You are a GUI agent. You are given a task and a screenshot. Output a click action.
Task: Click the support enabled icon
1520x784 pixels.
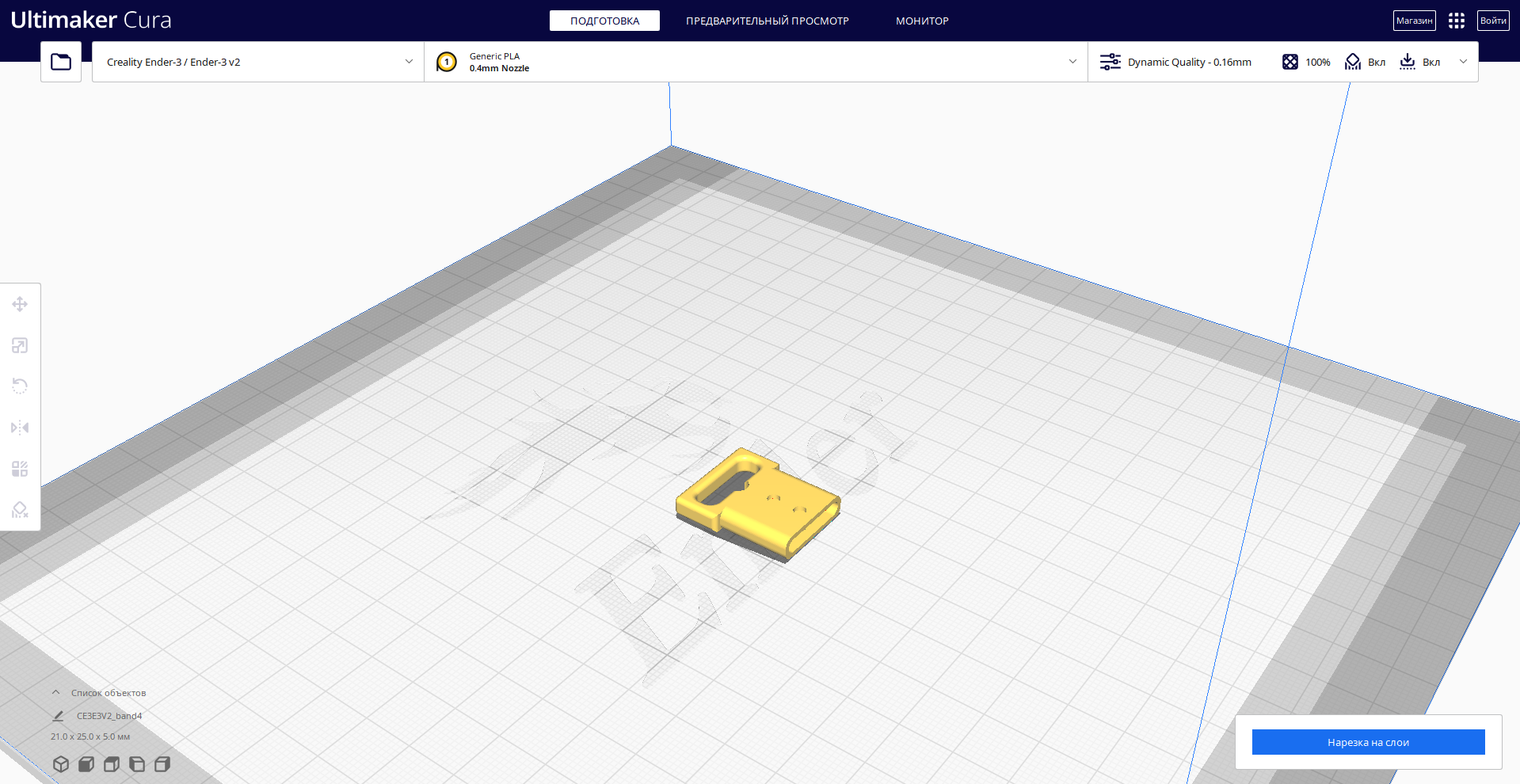click(x=1353, y=62)
